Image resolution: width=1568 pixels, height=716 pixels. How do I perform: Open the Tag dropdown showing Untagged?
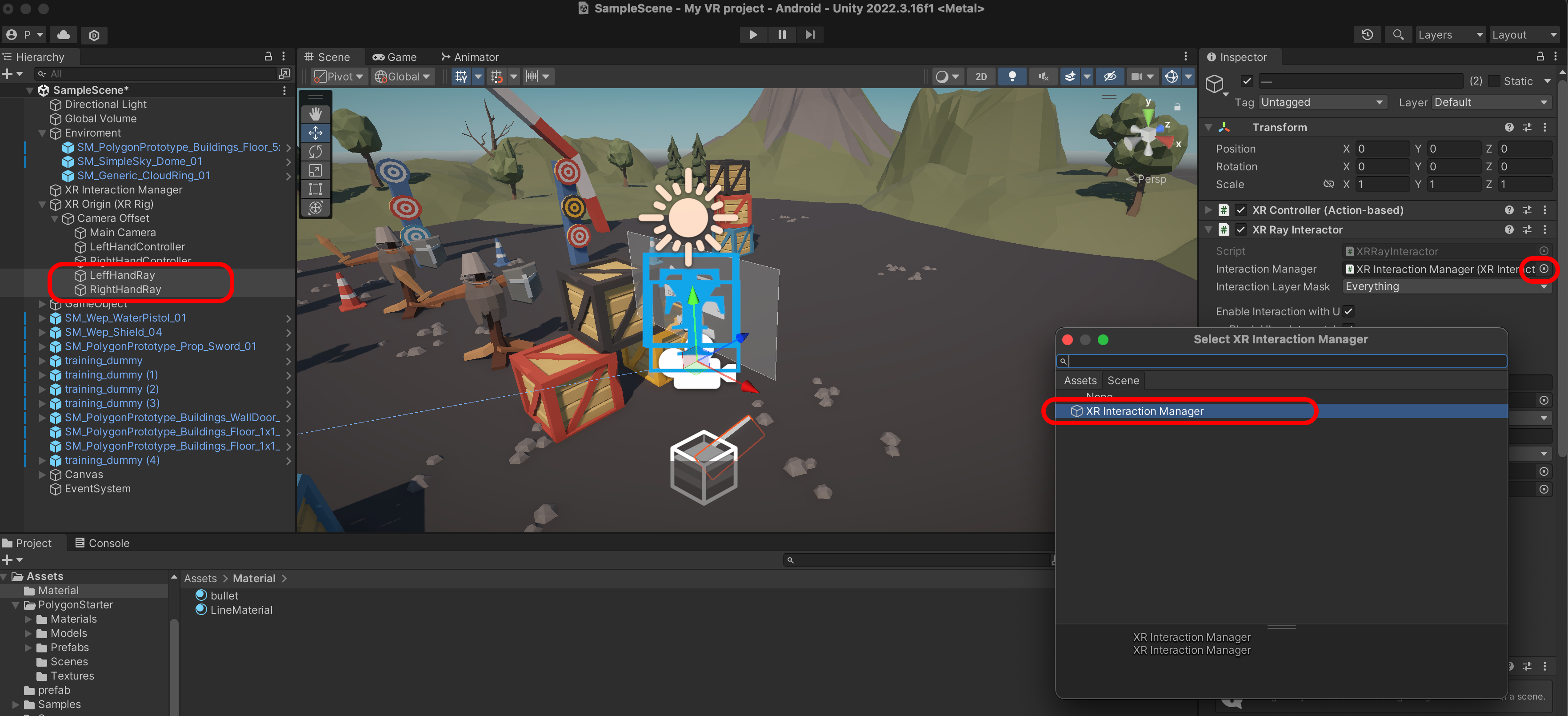(x=1322, y=102)
